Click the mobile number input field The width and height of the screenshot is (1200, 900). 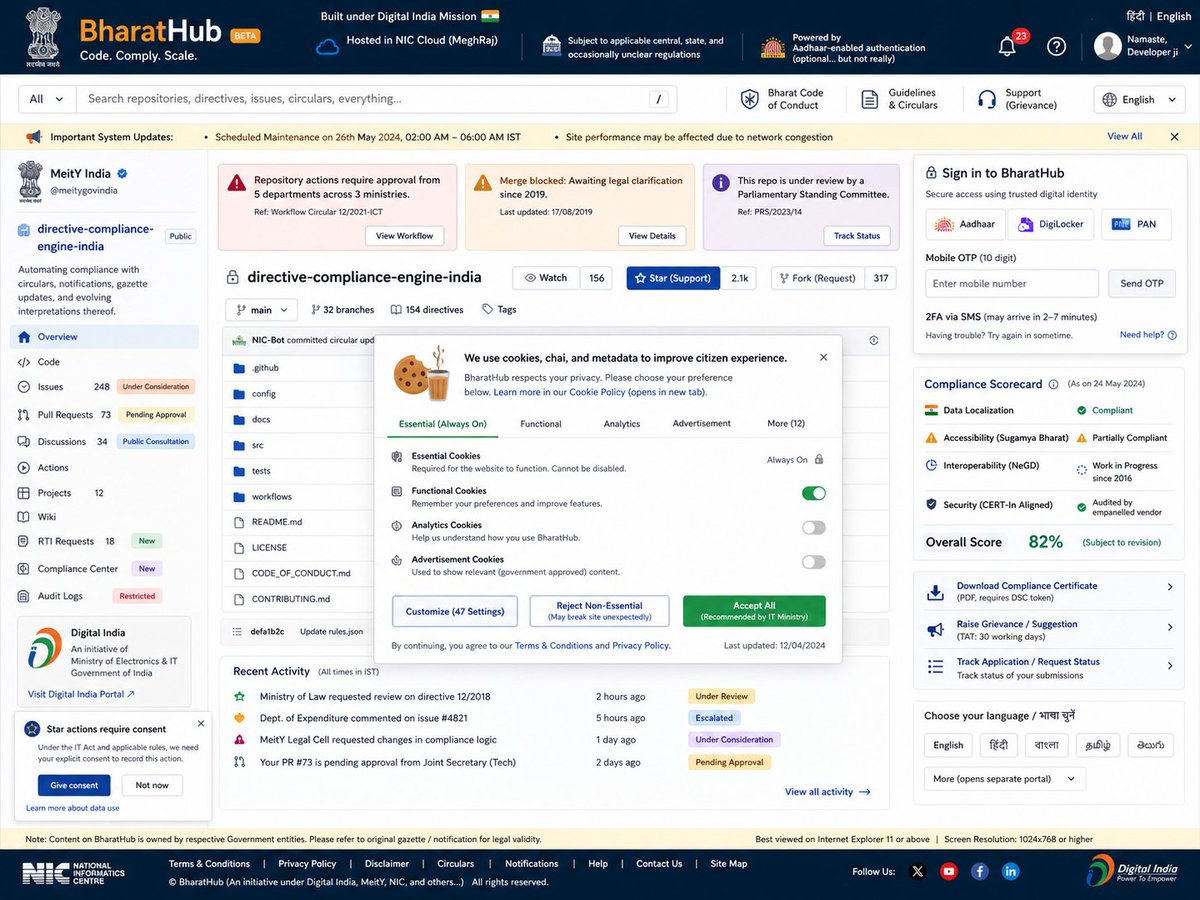coord(1012,284)
